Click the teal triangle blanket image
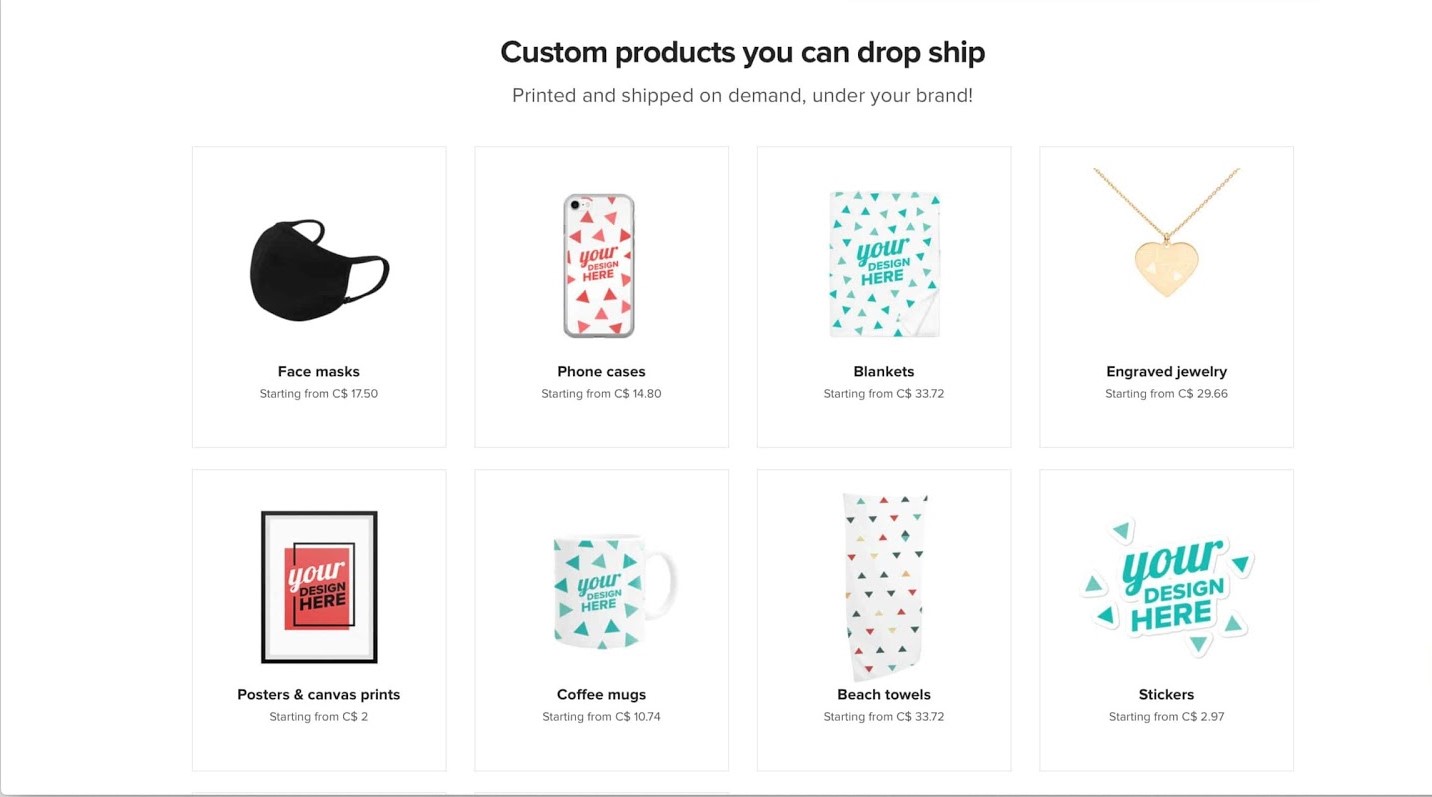The image size is (1432, 797). click(884, 264)
